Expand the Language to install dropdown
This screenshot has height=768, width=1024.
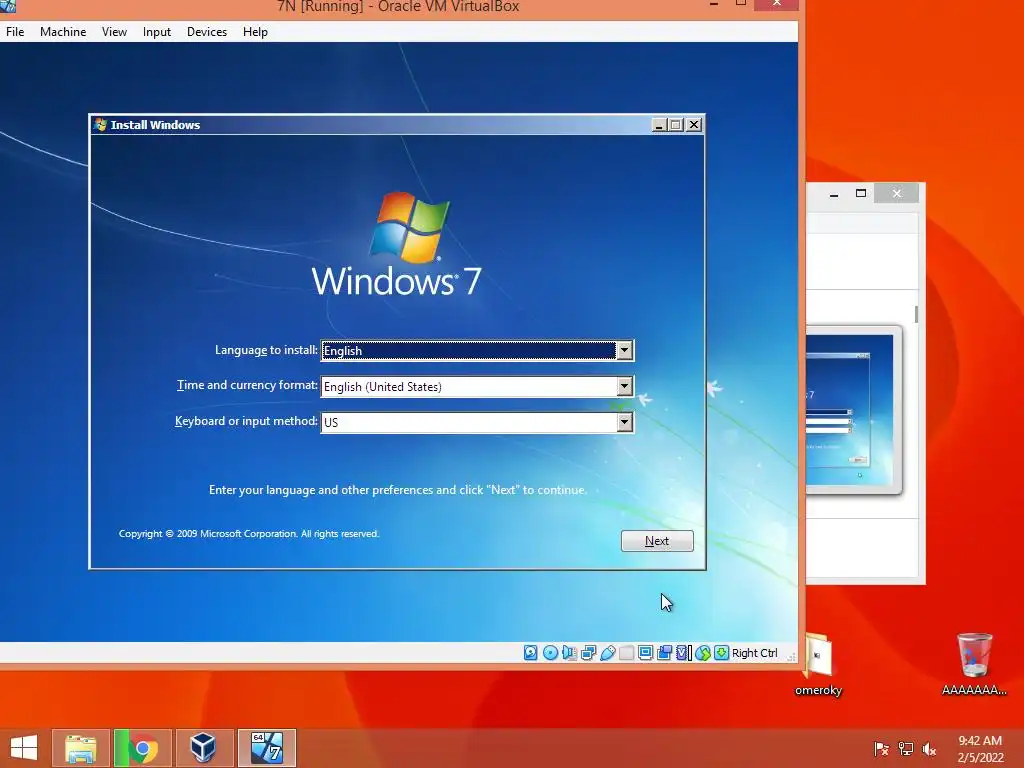point(624,351)
